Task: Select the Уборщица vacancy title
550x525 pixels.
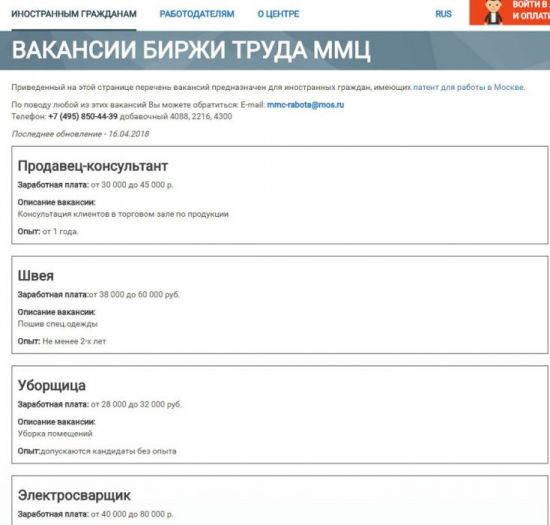Action: (x=52, y=385)
